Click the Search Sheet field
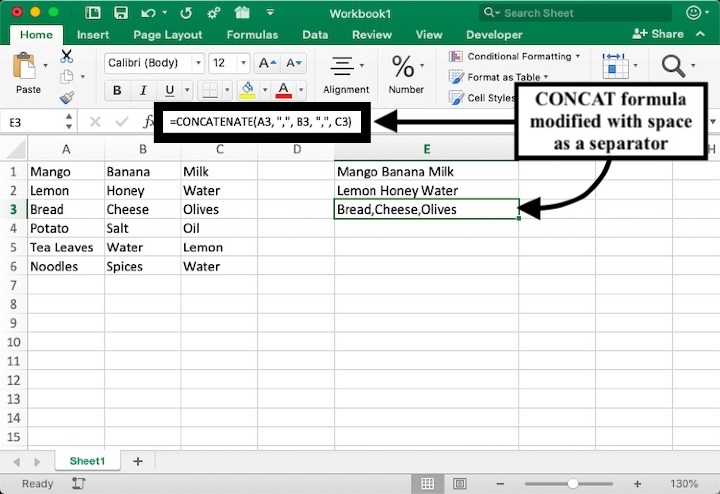 point(575,13)
